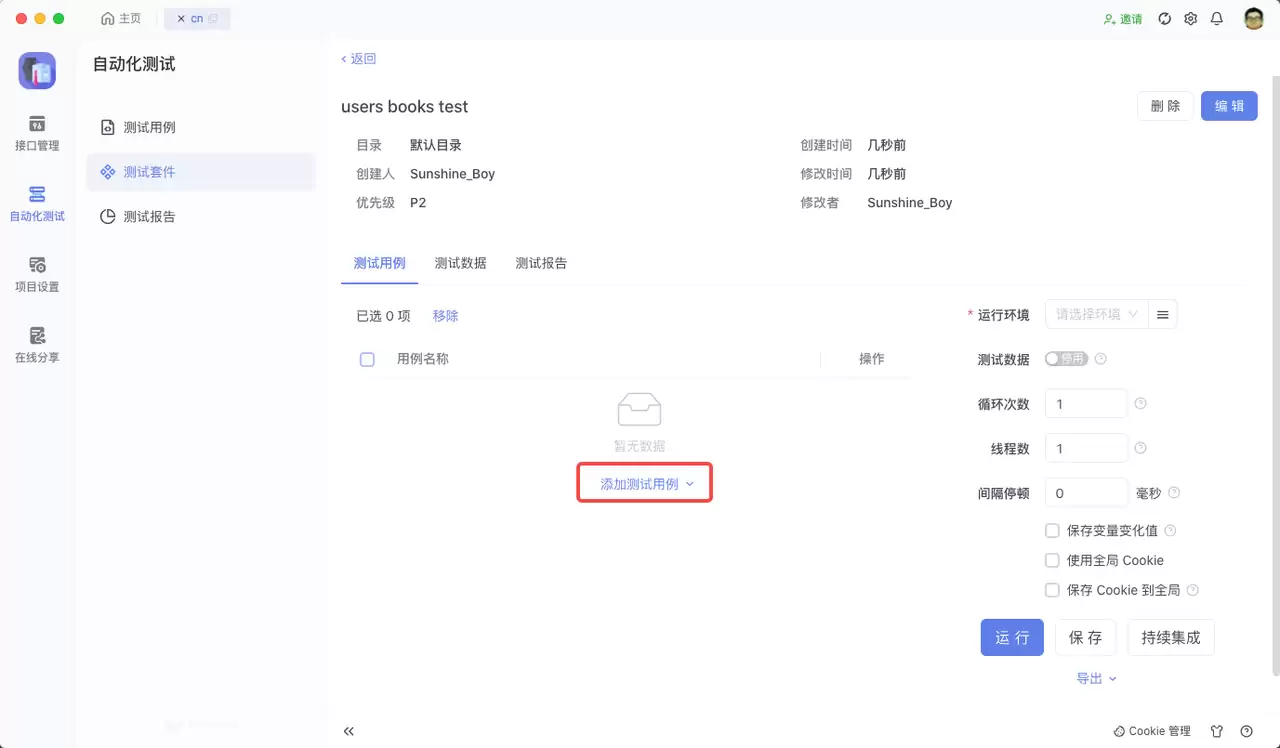Viewport: 1280px width, 748px height.
Task: Click the 邀请 invite button
Action: pos(1123,19)
